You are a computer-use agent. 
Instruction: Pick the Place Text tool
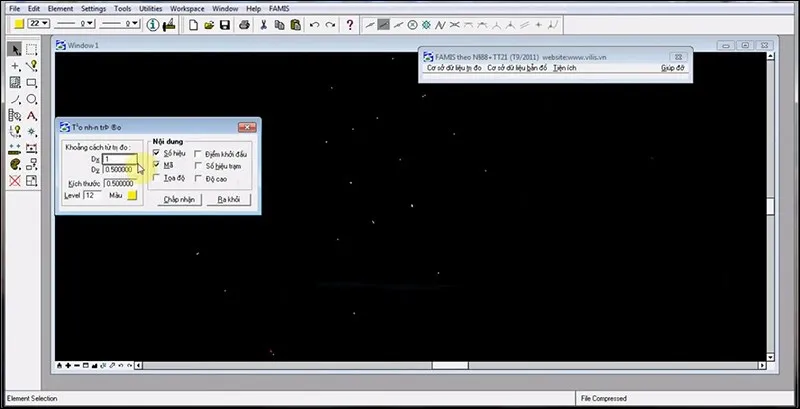coord(32,116)
